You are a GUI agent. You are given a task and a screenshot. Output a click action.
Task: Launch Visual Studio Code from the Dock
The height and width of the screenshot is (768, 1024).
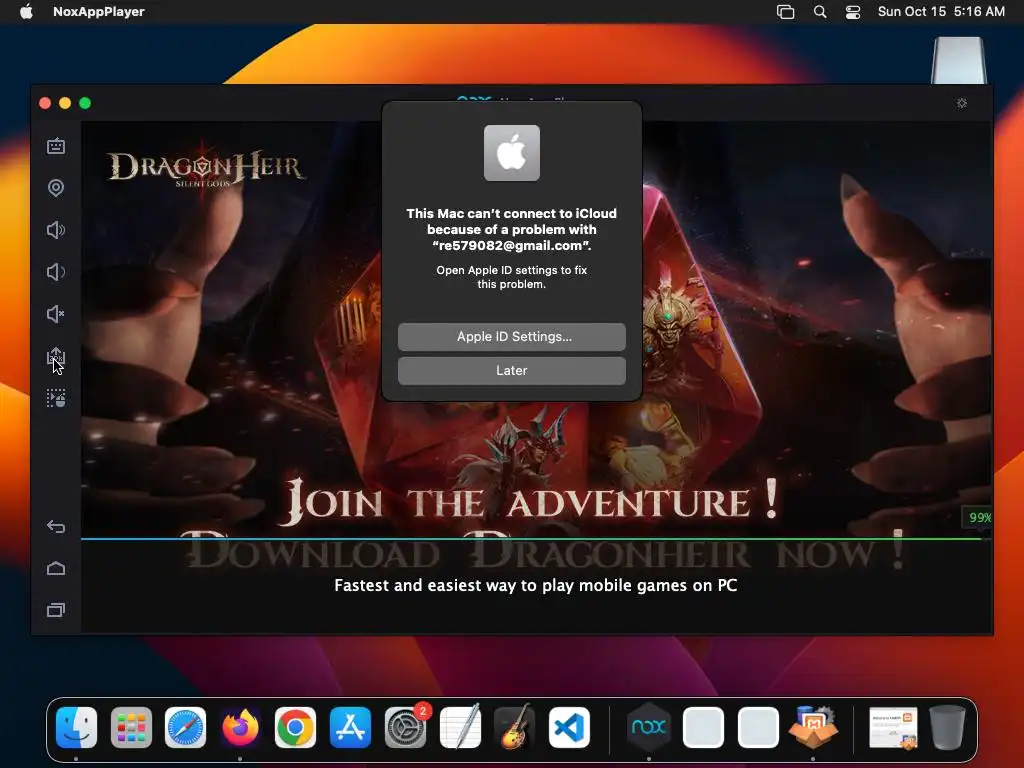(569, 728)
